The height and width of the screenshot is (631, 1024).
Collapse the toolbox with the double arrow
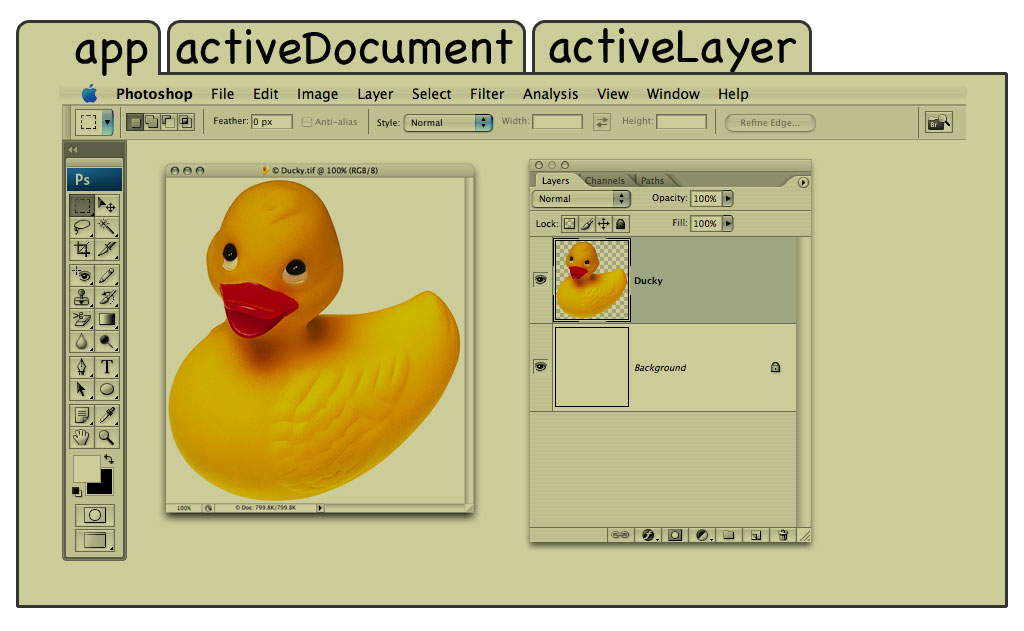tap(72, 150)
